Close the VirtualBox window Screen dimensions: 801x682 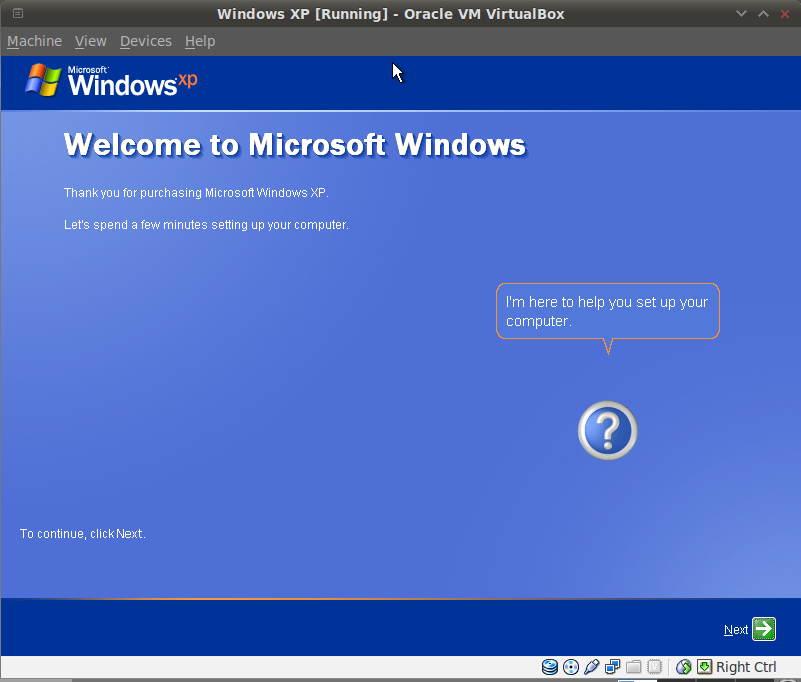point(785,14)
